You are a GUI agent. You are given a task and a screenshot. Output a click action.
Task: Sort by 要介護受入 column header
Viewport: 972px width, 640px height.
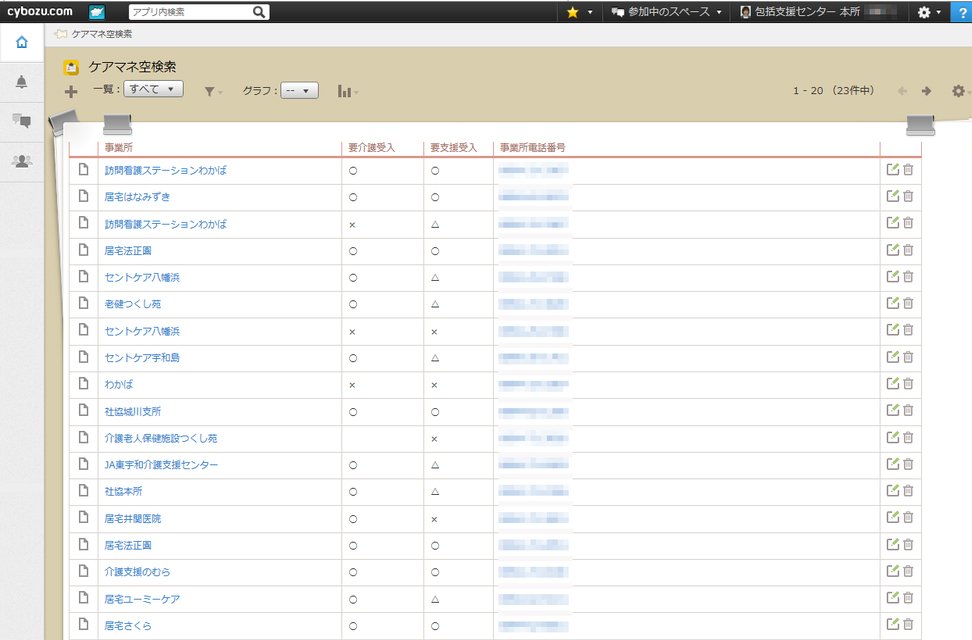[x=371, y=148]
